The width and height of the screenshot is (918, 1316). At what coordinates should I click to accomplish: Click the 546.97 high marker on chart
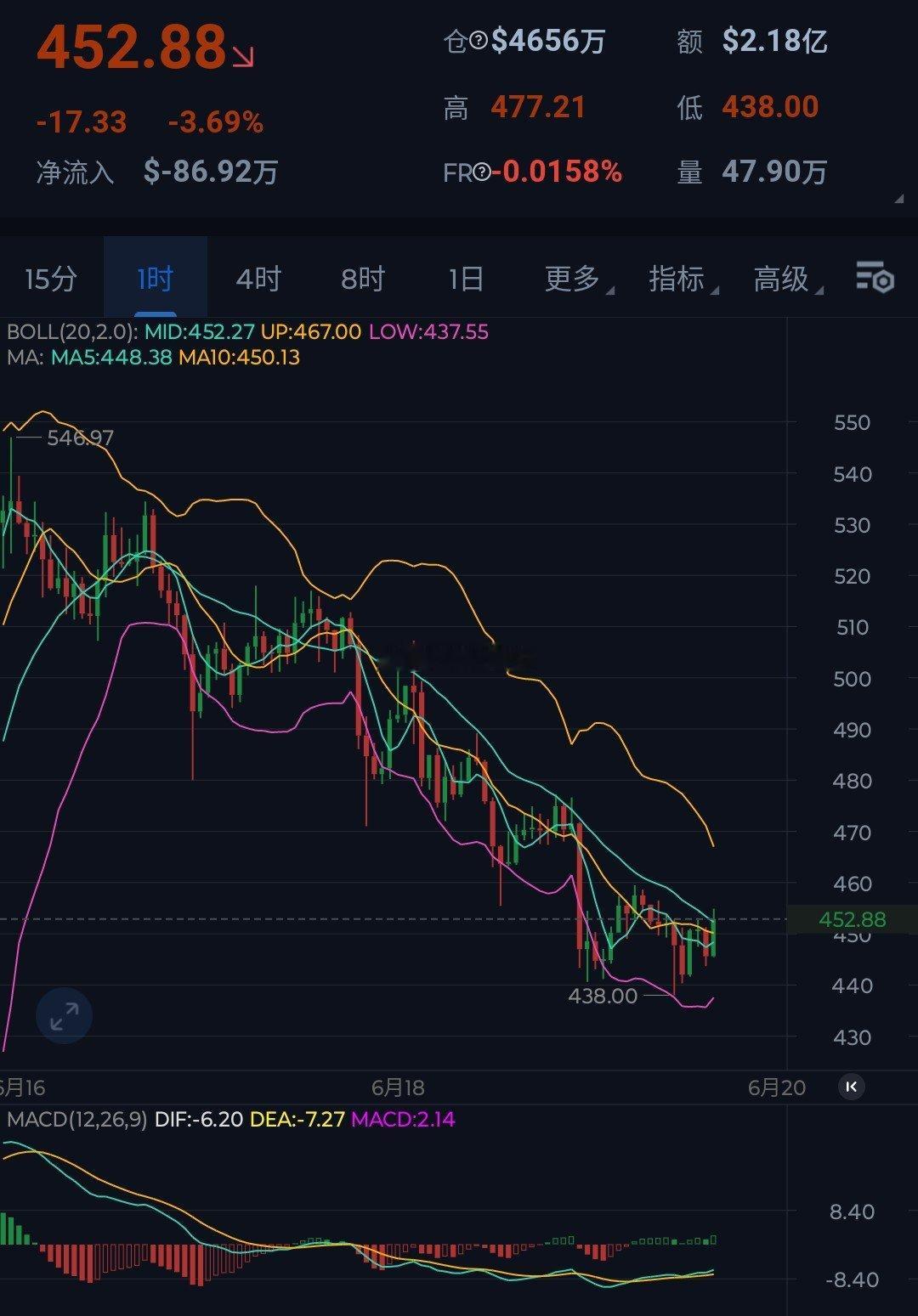click(x=80, y=438)
